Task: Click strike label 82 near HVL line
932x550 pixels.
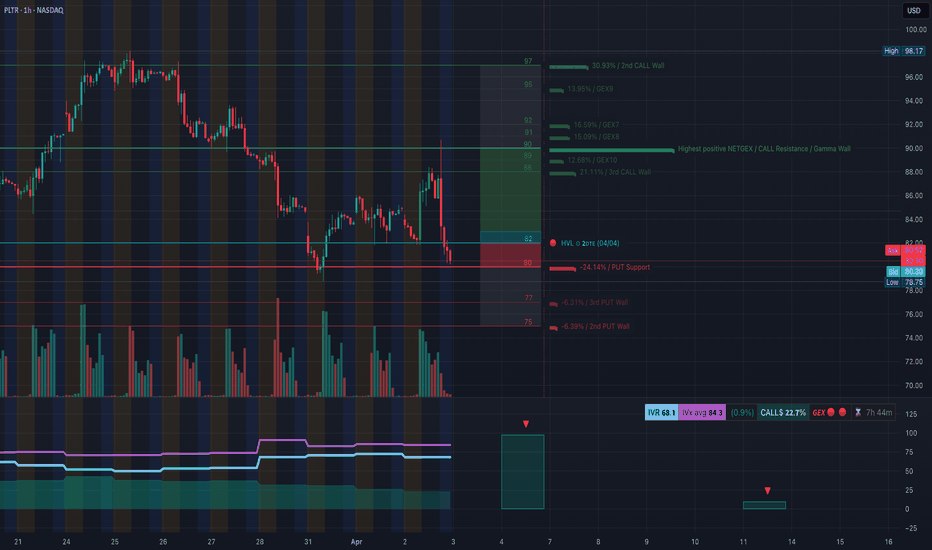Action: coord(528,238)
